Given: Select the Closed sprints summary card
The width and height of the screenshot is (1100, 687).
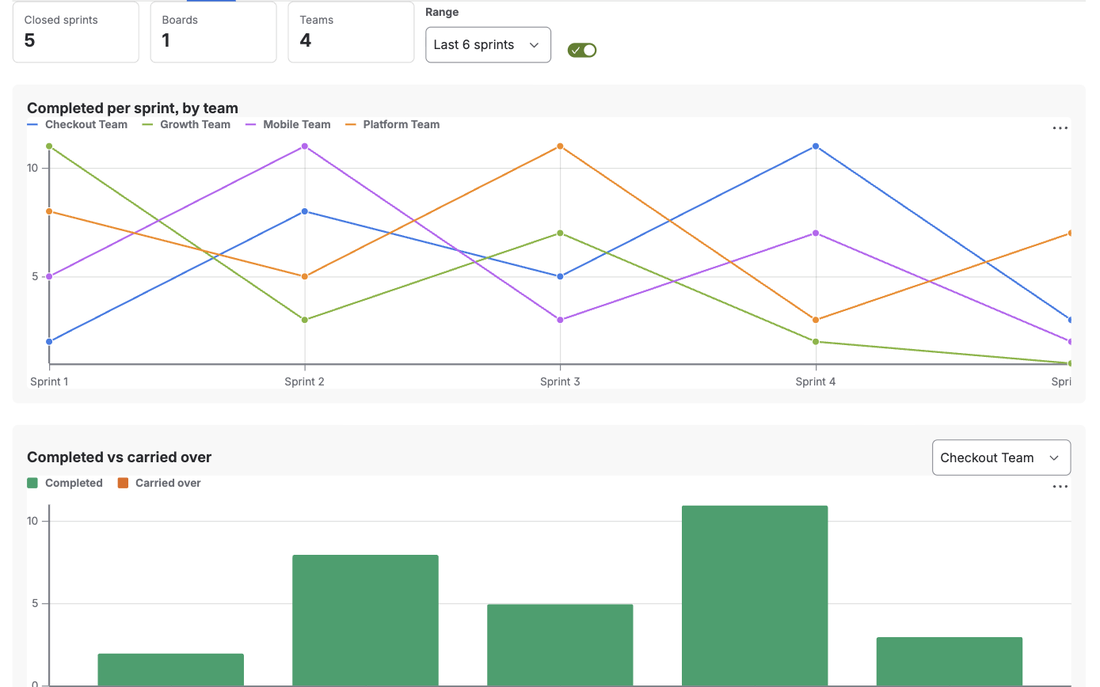Looking at the screenshot, I should (76, 32).
